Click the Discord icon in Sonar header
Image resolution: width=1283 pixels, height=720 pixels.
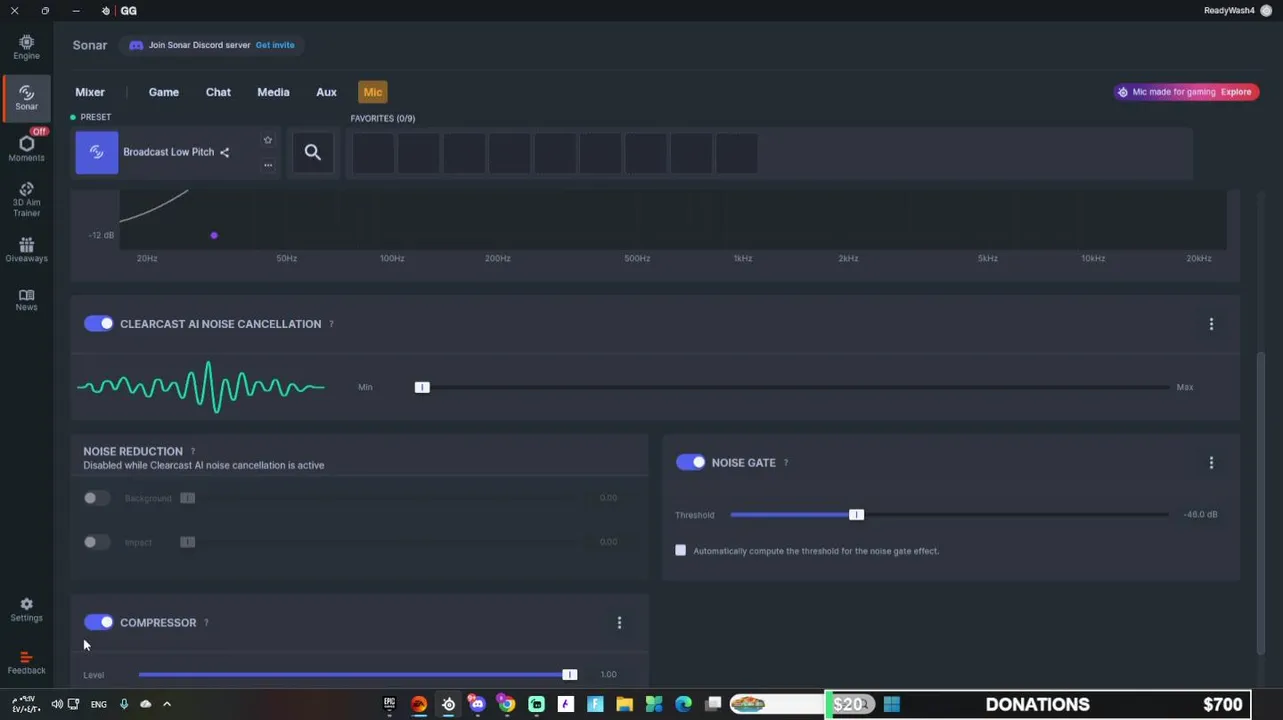click(x=136, y=45)
